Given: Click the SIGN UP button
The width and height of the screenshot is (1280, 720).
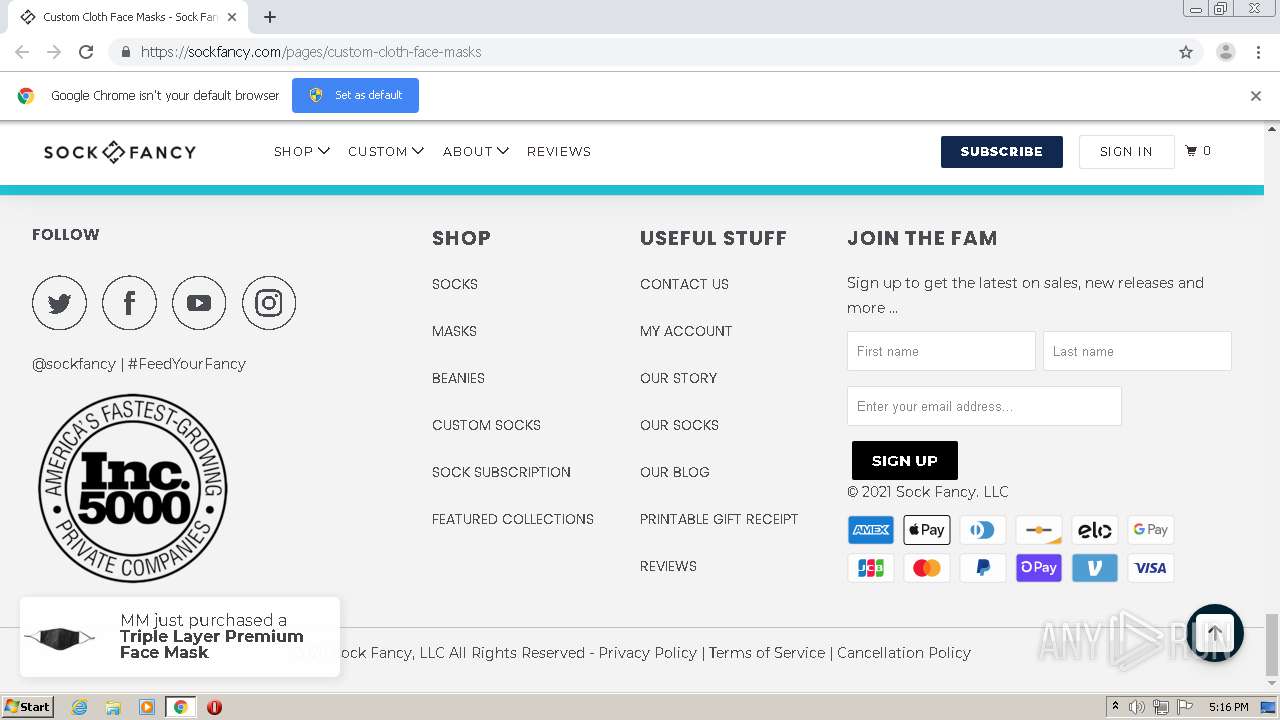Looking at the screenshot, I should pyautogui.click(x=905, y=460).
